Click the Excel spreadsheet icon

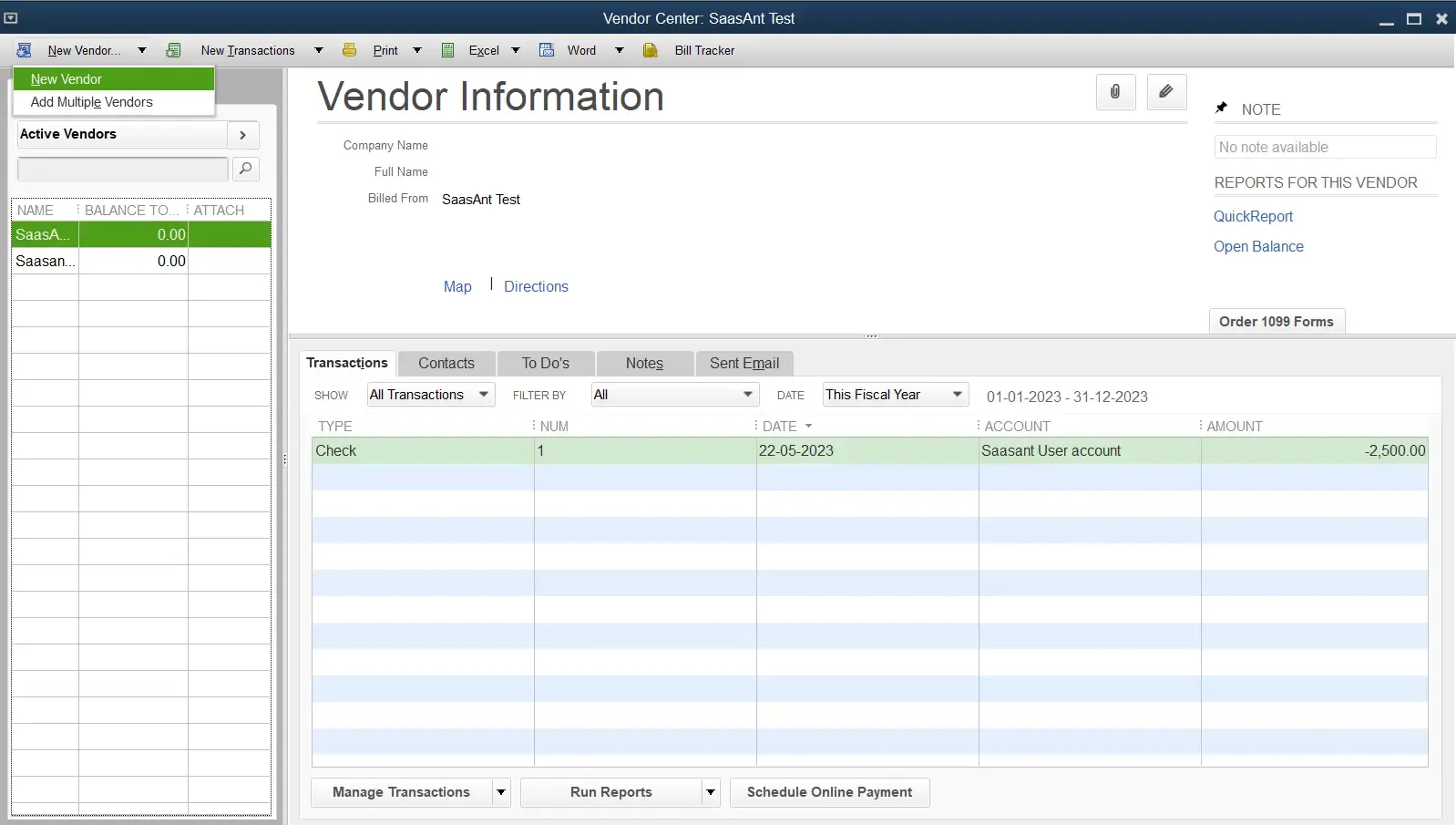click(x=447, y=50)
